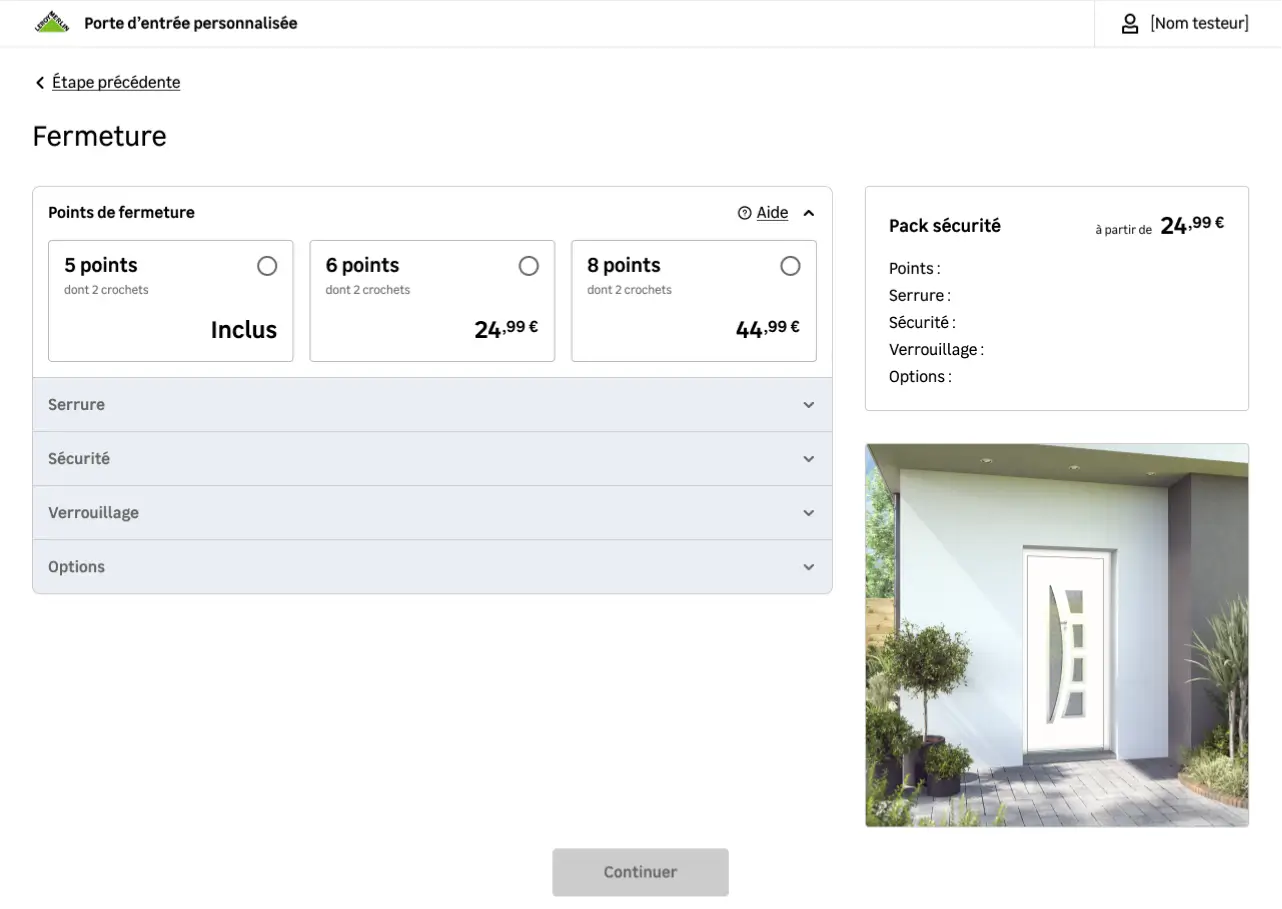
Task: Select the 5 points radio button
Action: 267,266
